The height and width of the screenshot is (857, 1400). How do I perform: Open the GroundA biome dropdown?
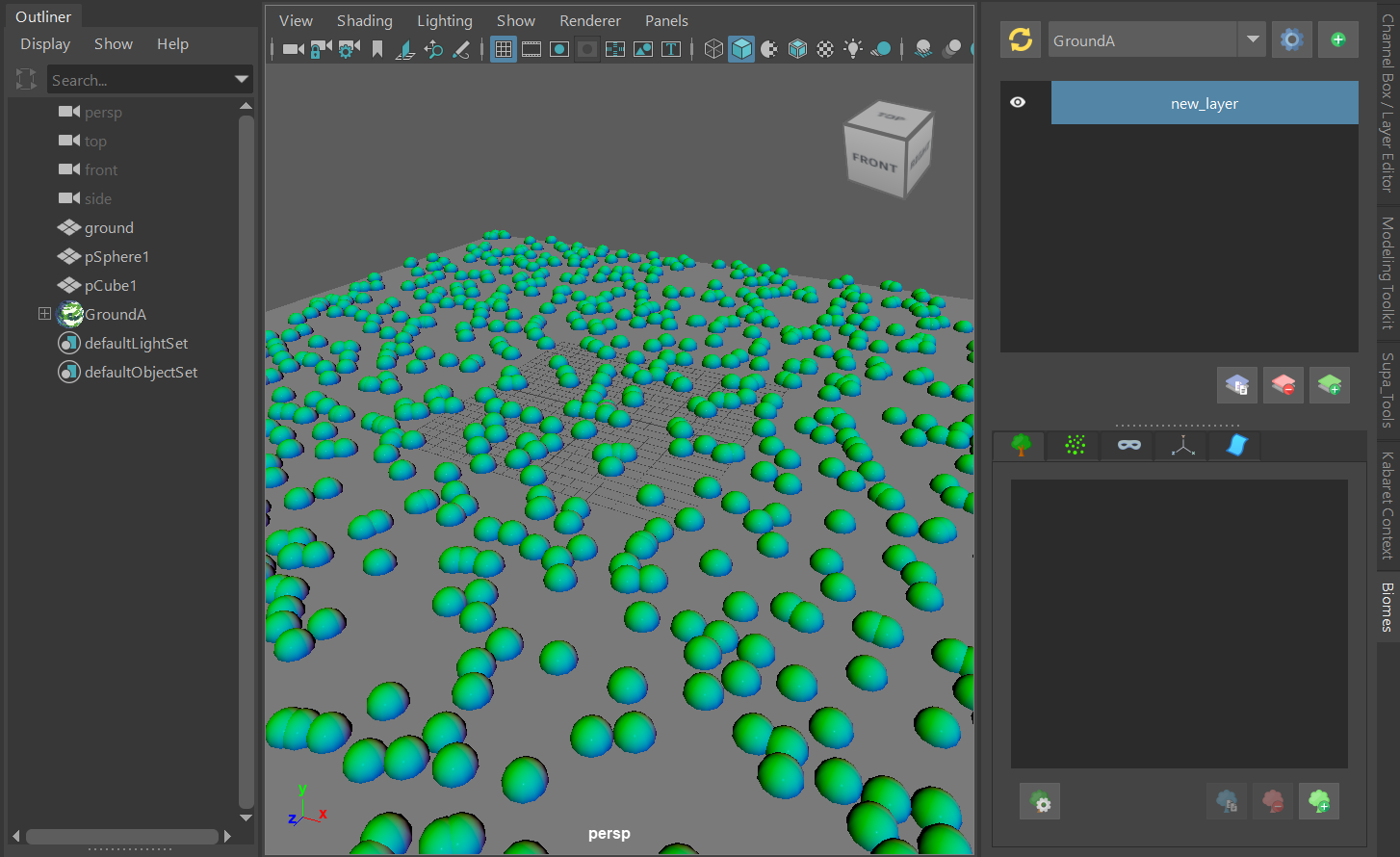[x=1253, y=39]
